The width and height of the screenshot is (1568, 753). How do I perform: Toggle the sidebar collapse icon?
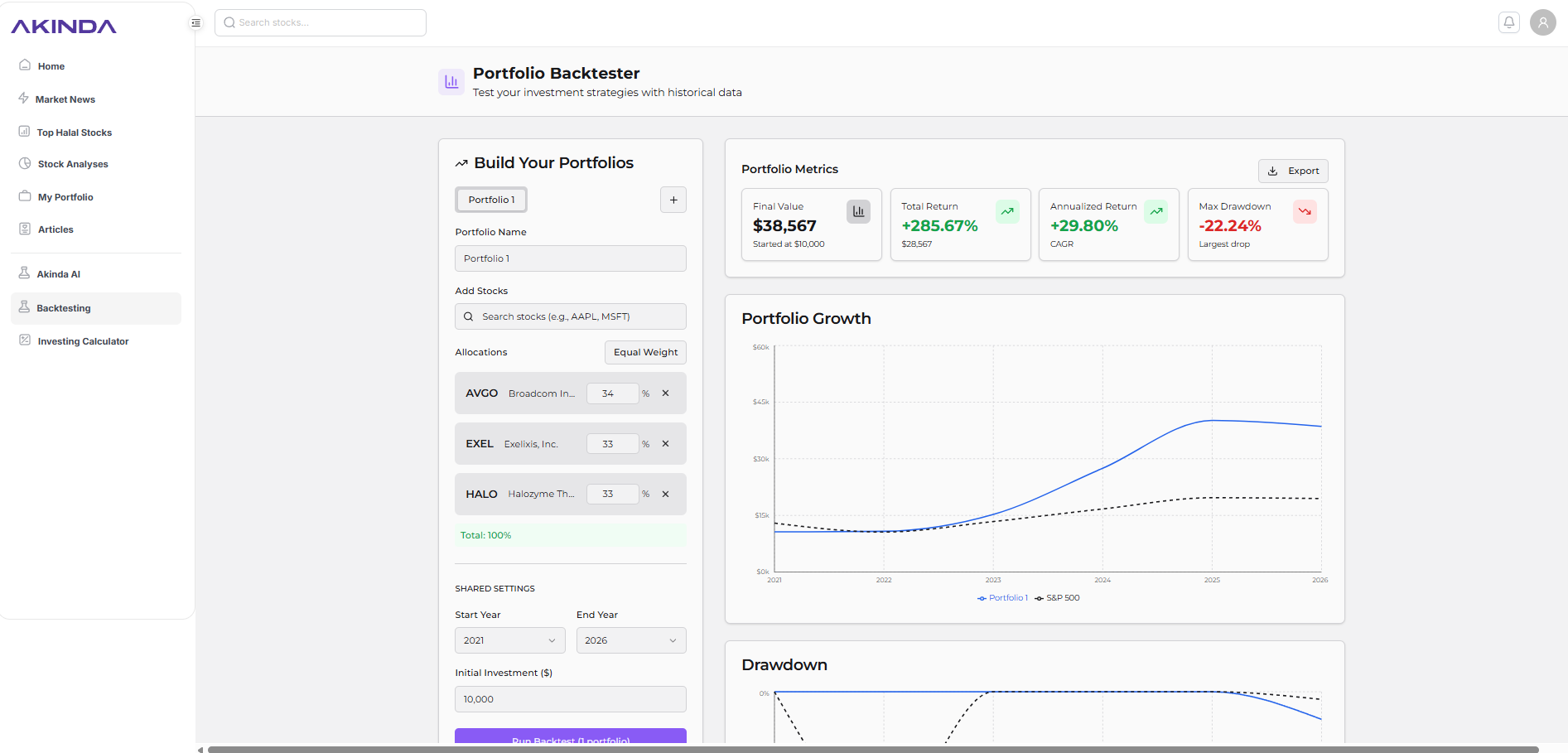(196, 23)
